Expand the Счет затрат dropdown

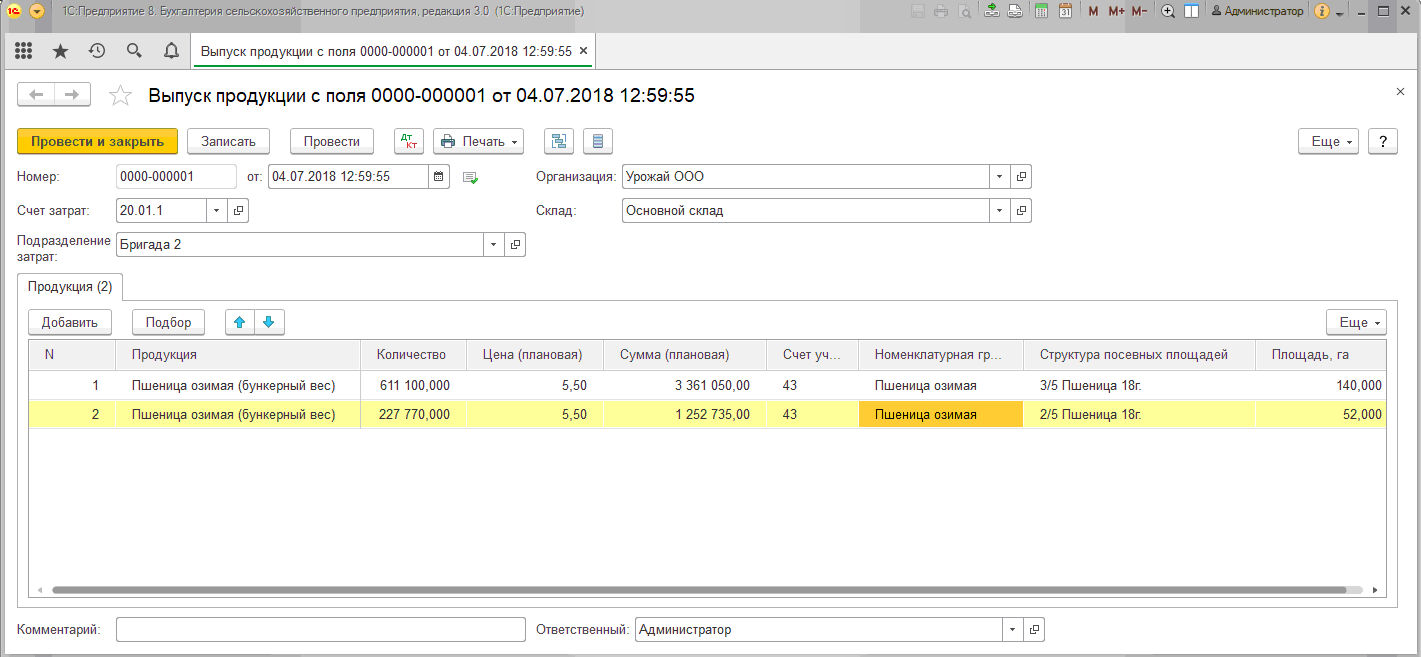tap(218, 211)
